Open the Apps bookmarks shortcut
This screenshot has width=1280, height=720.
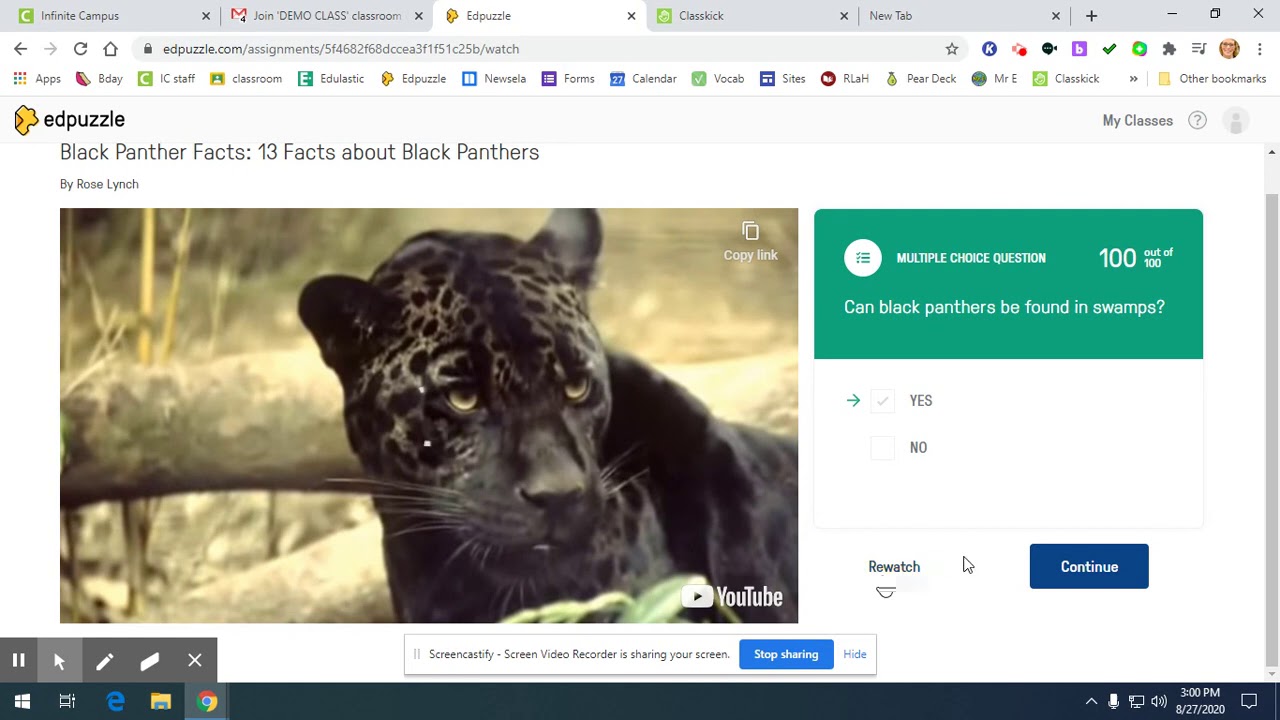point(37,78)
